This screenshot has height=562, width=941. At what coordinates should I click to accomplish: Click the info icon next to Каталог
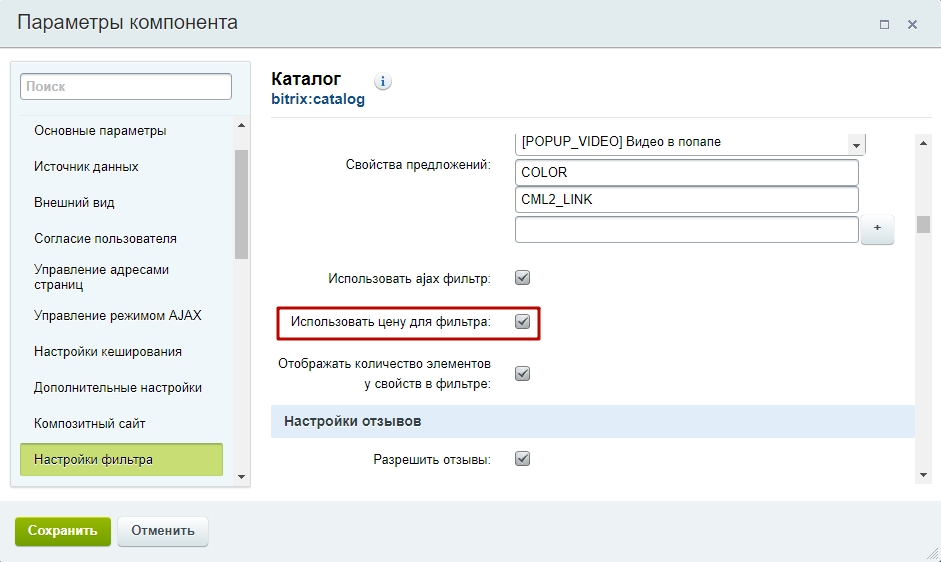[x=383, y=82]
